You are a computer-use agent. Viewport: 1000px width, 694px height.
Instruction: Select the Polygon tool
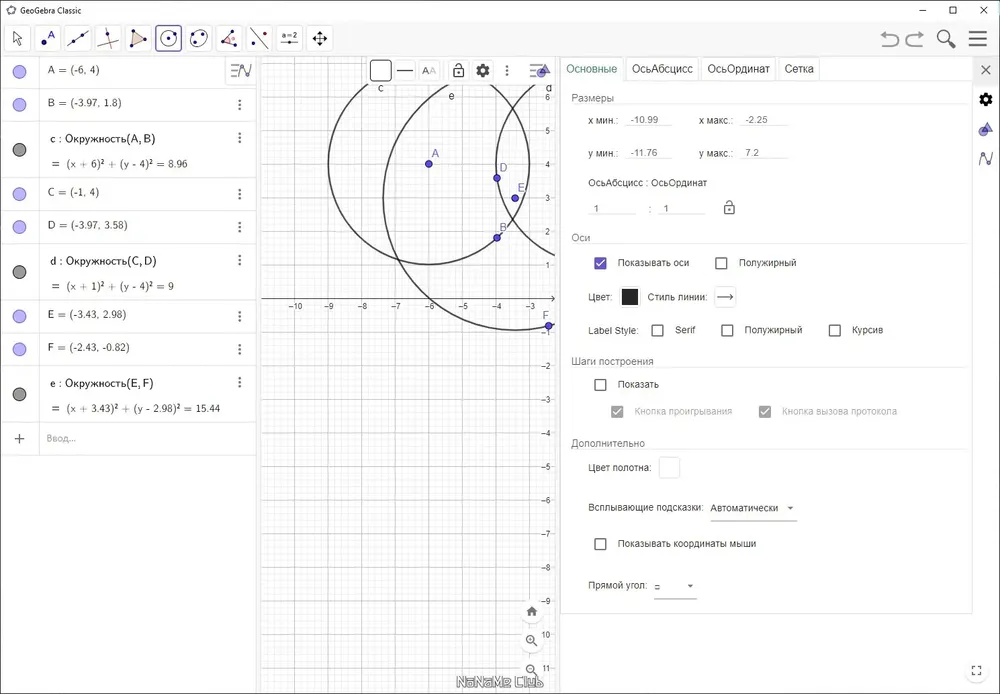tap(138, 38)
